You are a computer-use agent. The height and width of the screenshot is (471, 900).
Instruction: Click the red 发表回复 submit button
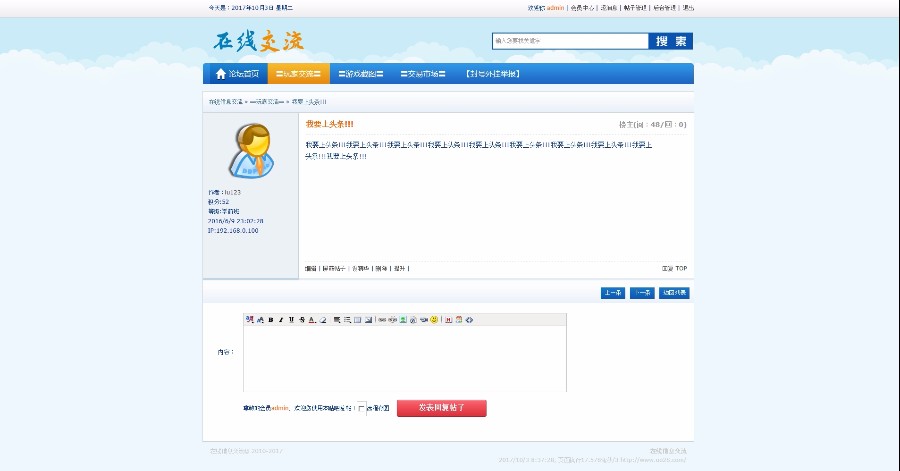click(x=441, y=408)
